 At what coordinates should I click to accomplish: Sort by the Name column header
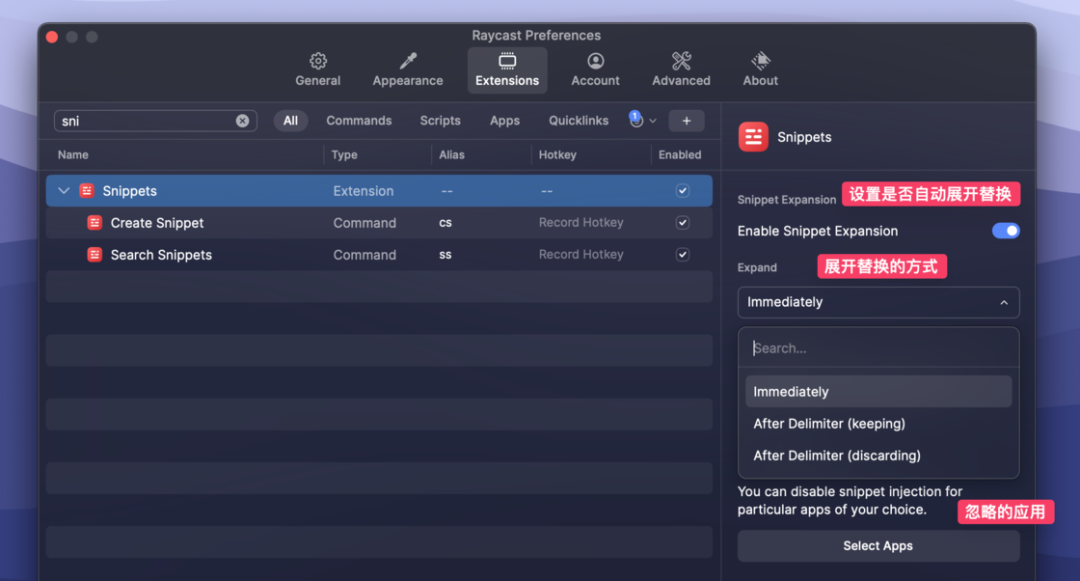tap(73, 155)
